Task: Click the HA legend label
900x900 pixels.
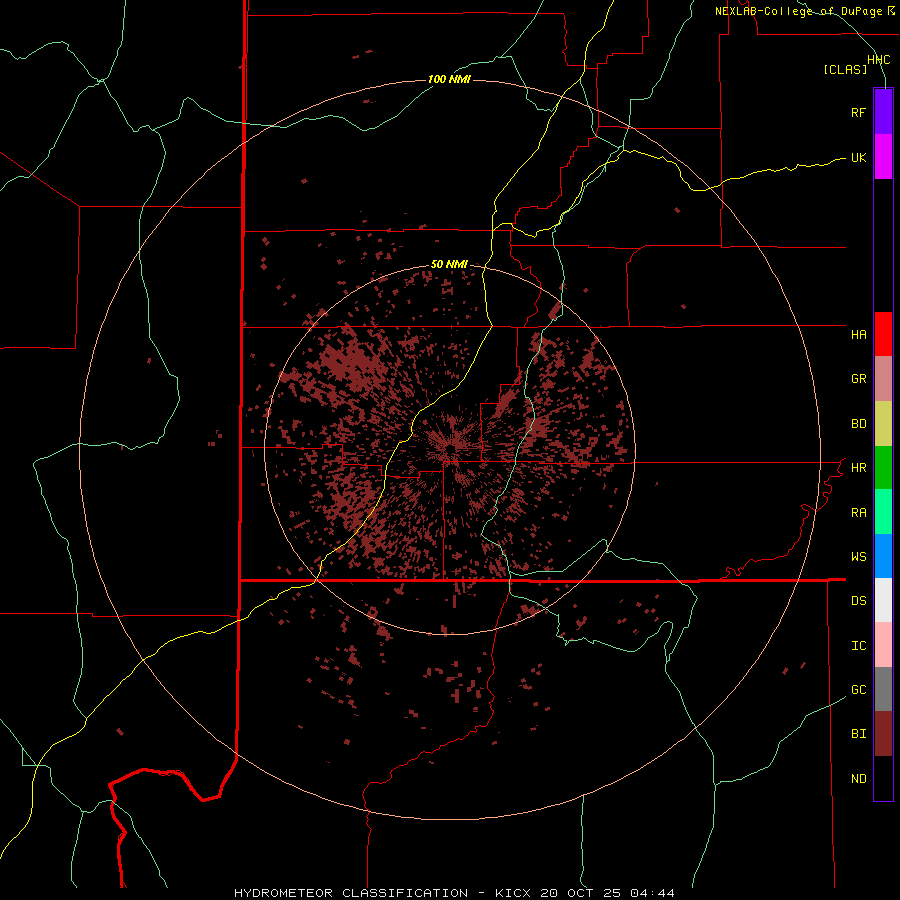Action: (x=858, y=334)
